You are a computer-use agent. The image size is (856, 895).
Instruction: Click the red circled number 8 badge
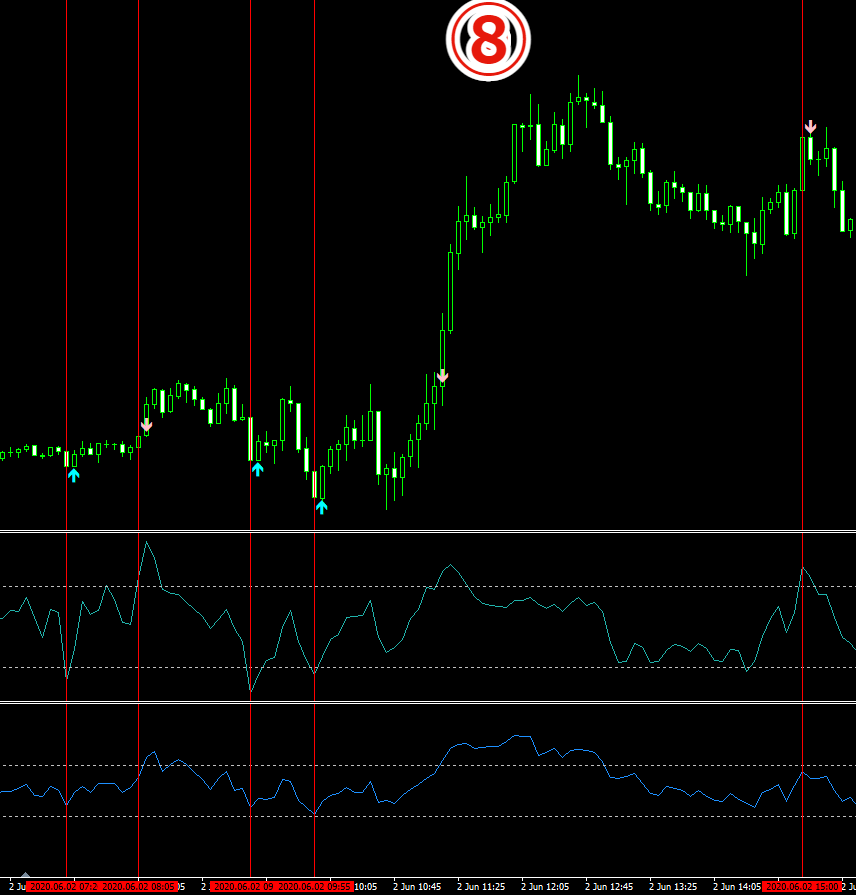[488, 39]
